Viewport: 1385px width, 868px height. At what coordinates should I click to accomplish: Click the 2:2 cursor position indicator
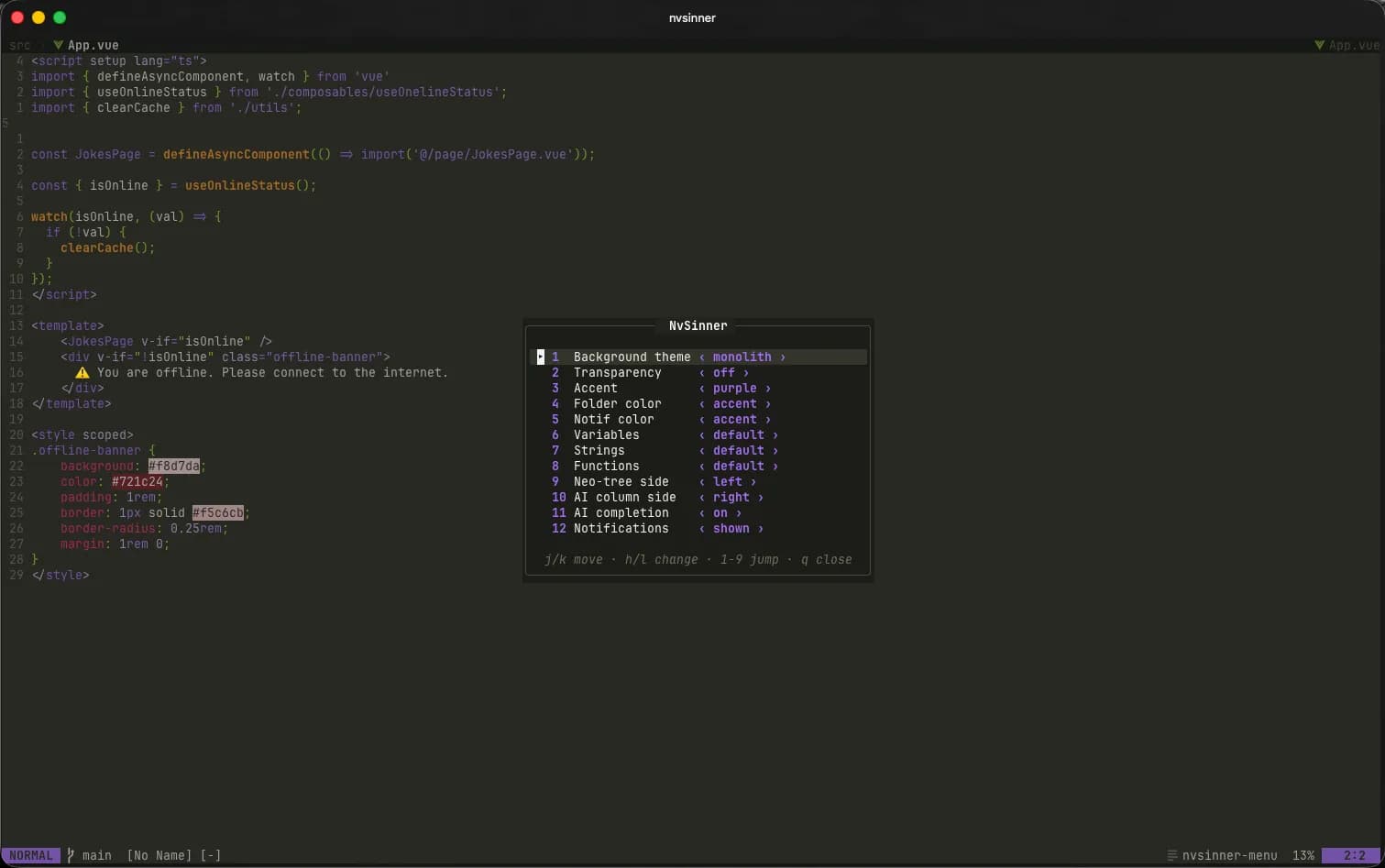point(1355,855)
